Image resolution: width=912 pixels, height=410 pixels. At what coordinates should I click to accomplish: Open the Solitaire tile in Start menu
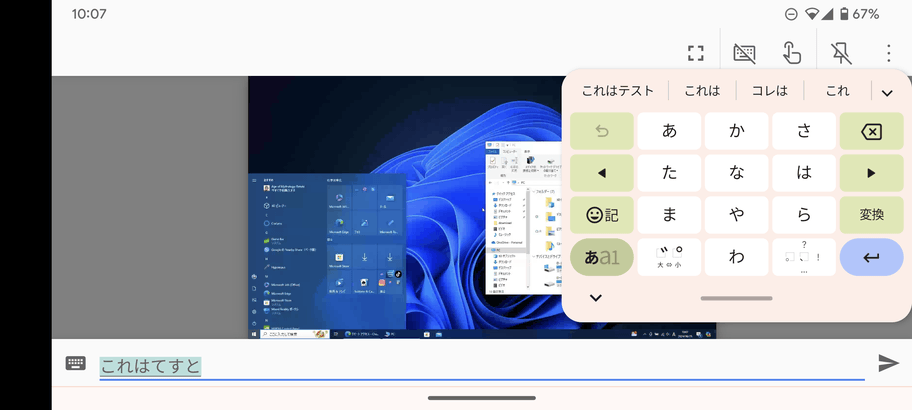[x=364, y=283]
